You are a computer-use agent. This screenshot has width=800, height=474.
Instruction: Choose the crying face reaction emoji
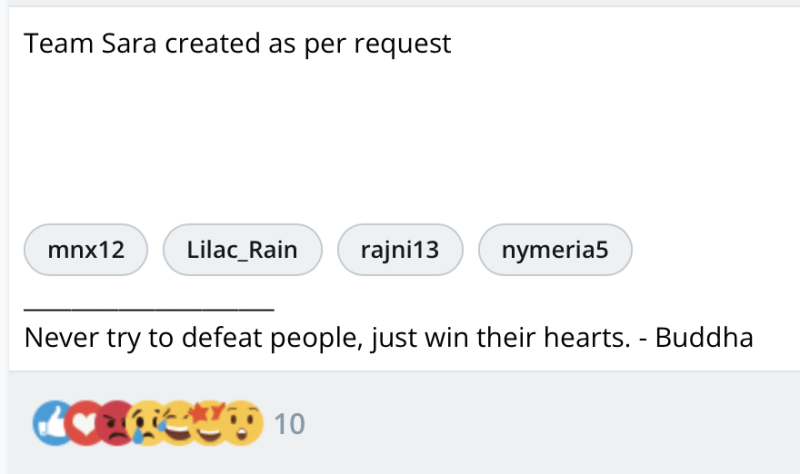click(x=148, y=423)
